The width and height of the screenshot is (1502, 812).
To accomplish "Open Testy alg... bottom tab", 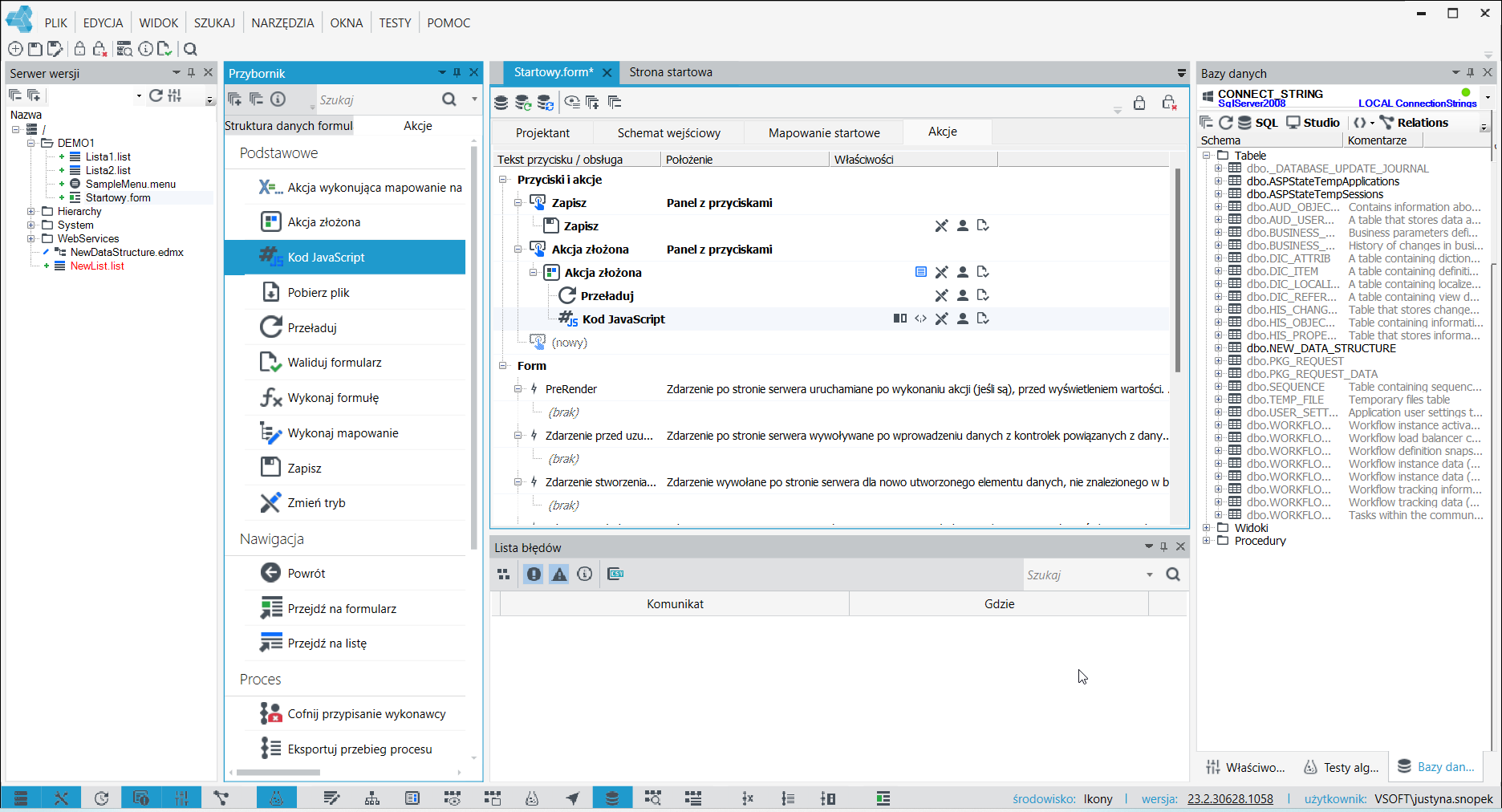I will pos(1342,768).
